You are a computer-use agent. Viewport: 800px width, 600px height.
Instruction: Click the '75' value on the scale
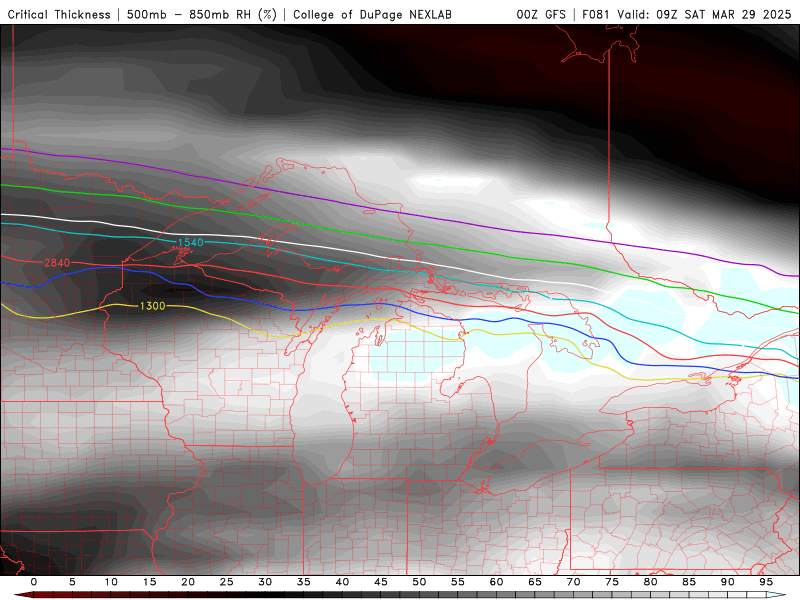[x=612, y=582]
